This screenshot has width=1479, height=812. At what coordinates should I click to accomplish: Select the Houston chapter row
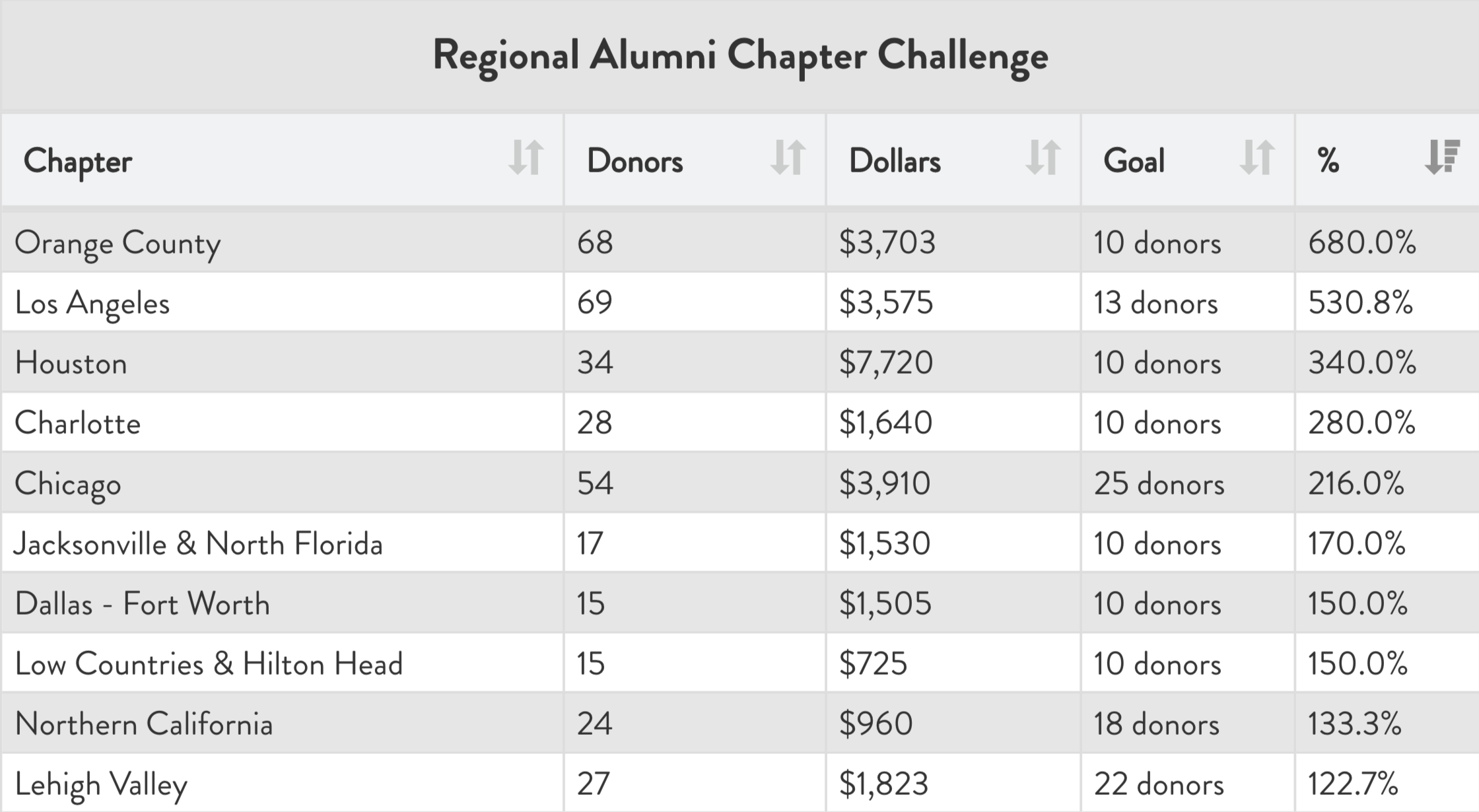[x=71, y=363]
